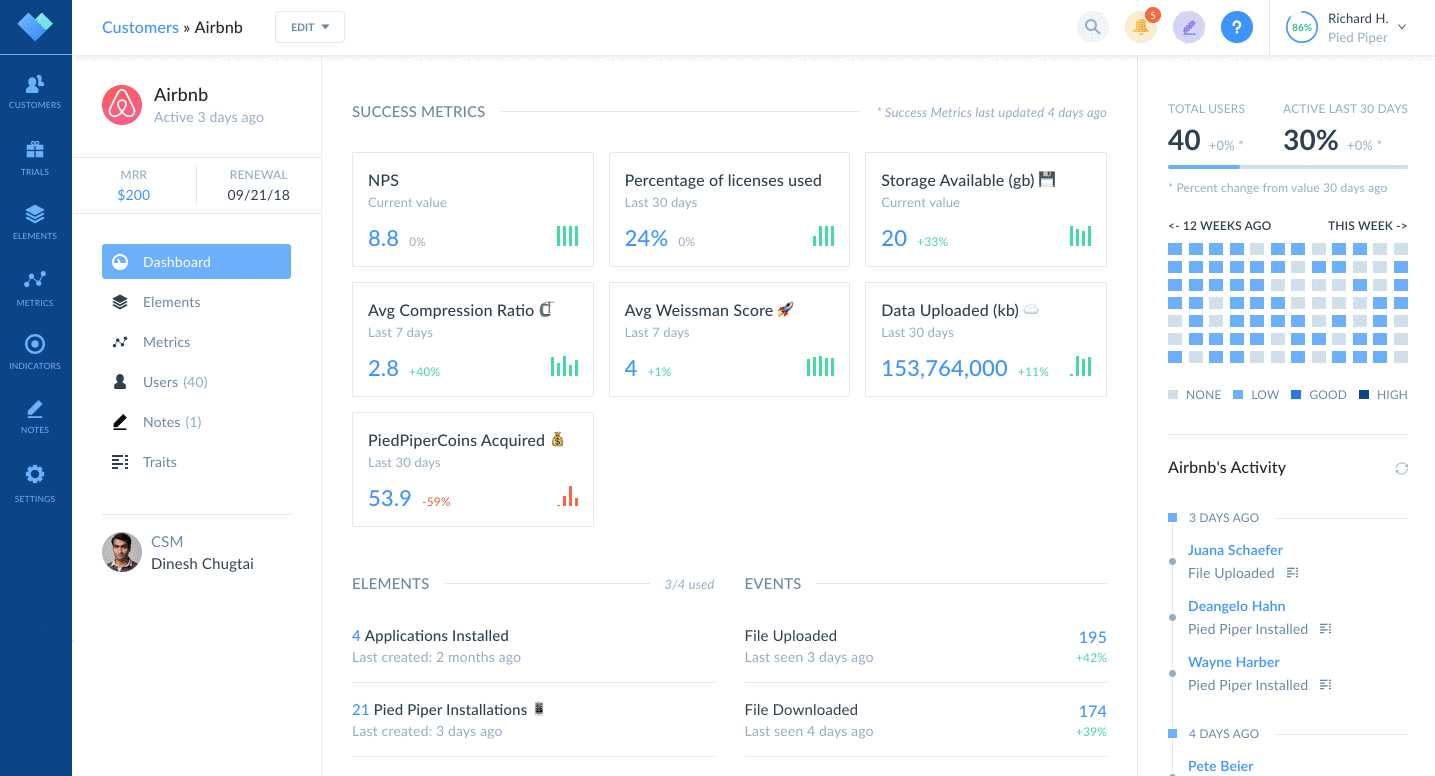Click the HIGH legend swatch
The width and height of the screenshot is (1435, 776).
pyautogui.click(x=1364, y=395)
